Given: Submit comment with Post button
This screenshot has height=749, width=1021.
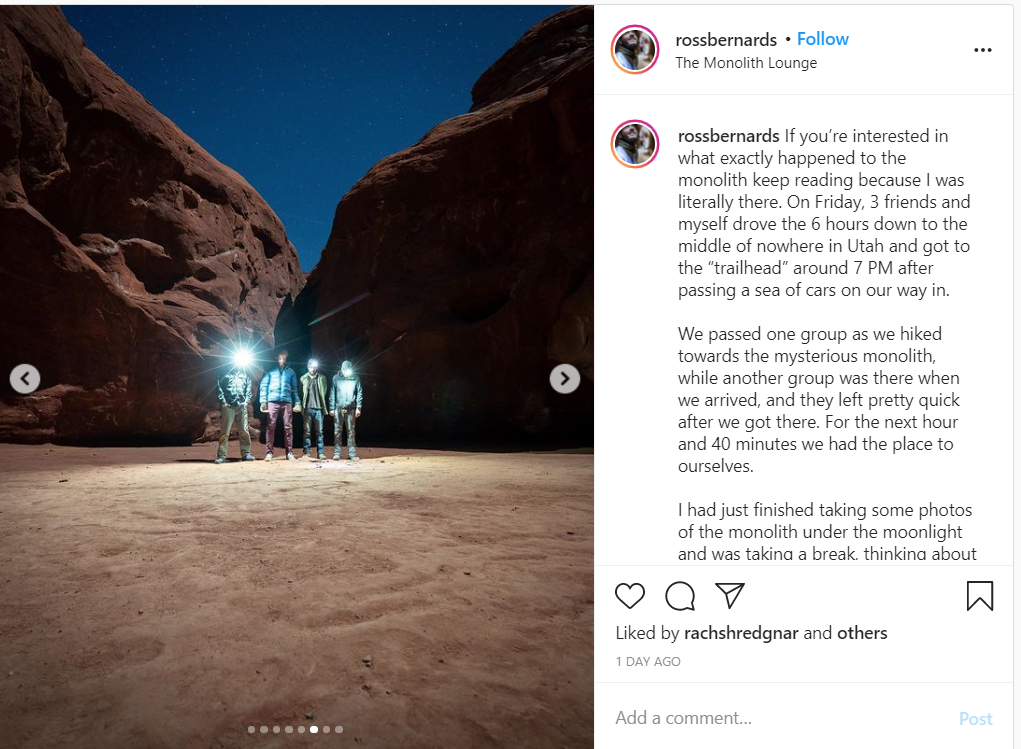Looking at the screenshot, I should [x=975, y=719].
